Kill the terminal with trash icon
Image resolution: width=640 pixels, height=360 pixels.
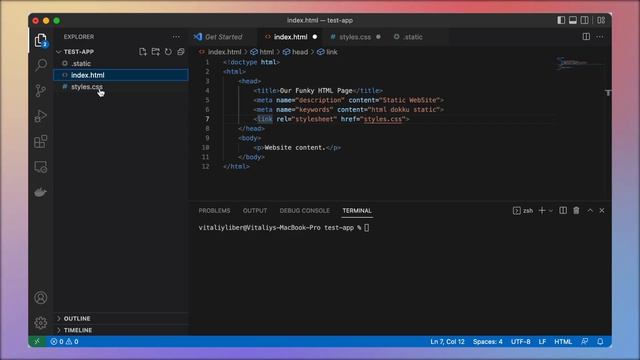click(576, 211)
